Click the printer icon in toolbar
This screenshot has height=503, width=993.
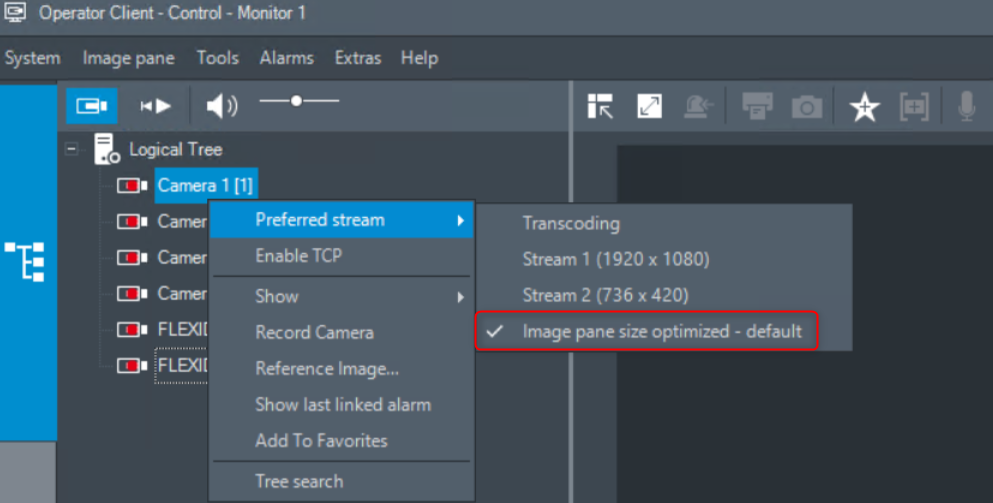(757, 106)
